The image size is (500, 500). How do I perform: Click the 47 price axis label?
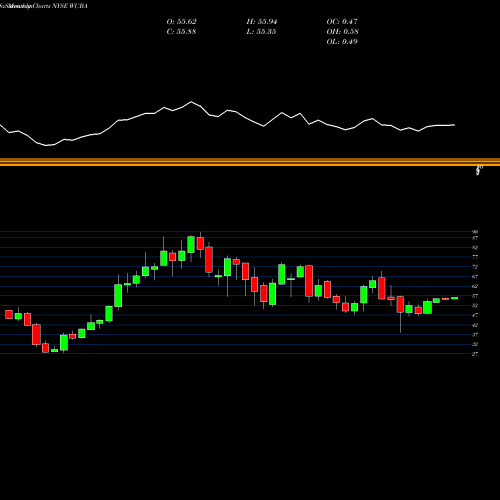475,315
